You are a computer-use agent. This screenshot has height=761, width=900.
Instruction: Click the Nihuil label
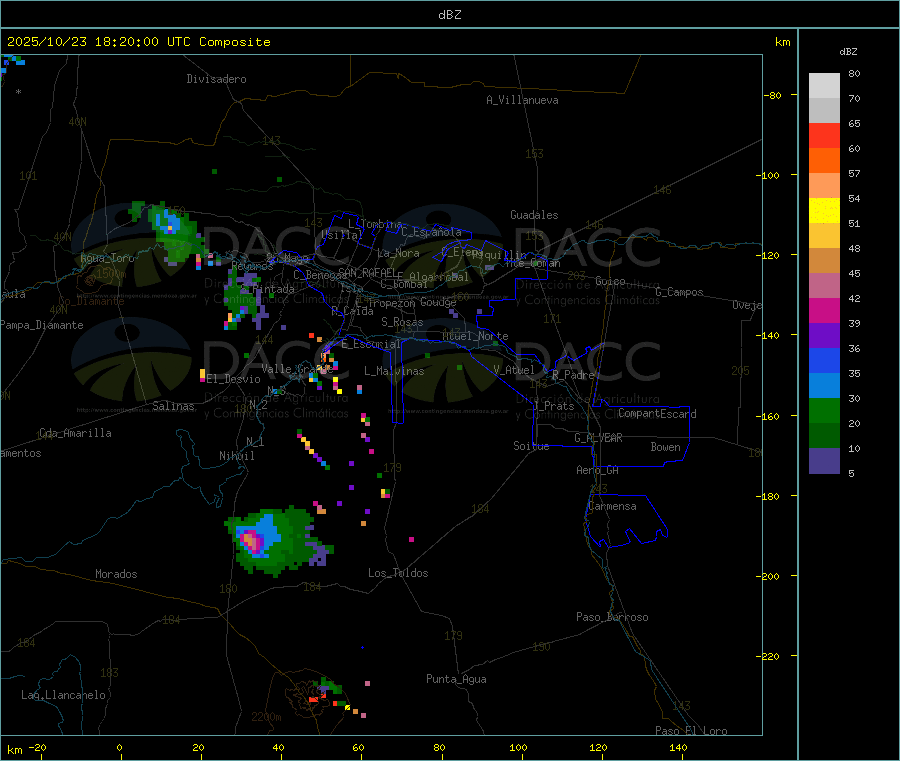236,456
